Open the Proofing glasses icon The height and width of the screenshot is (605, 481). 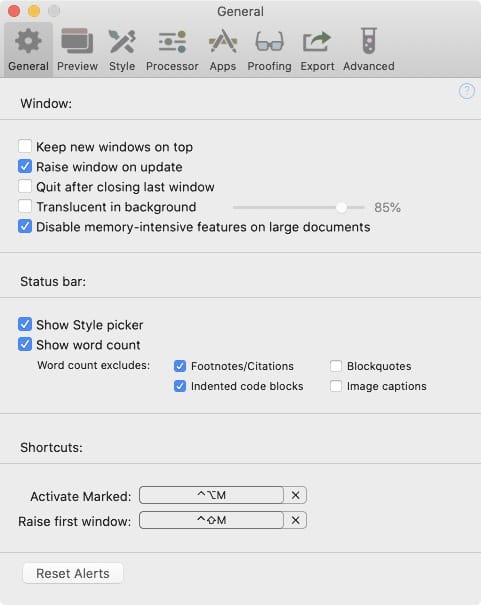(x=269, y=50)
